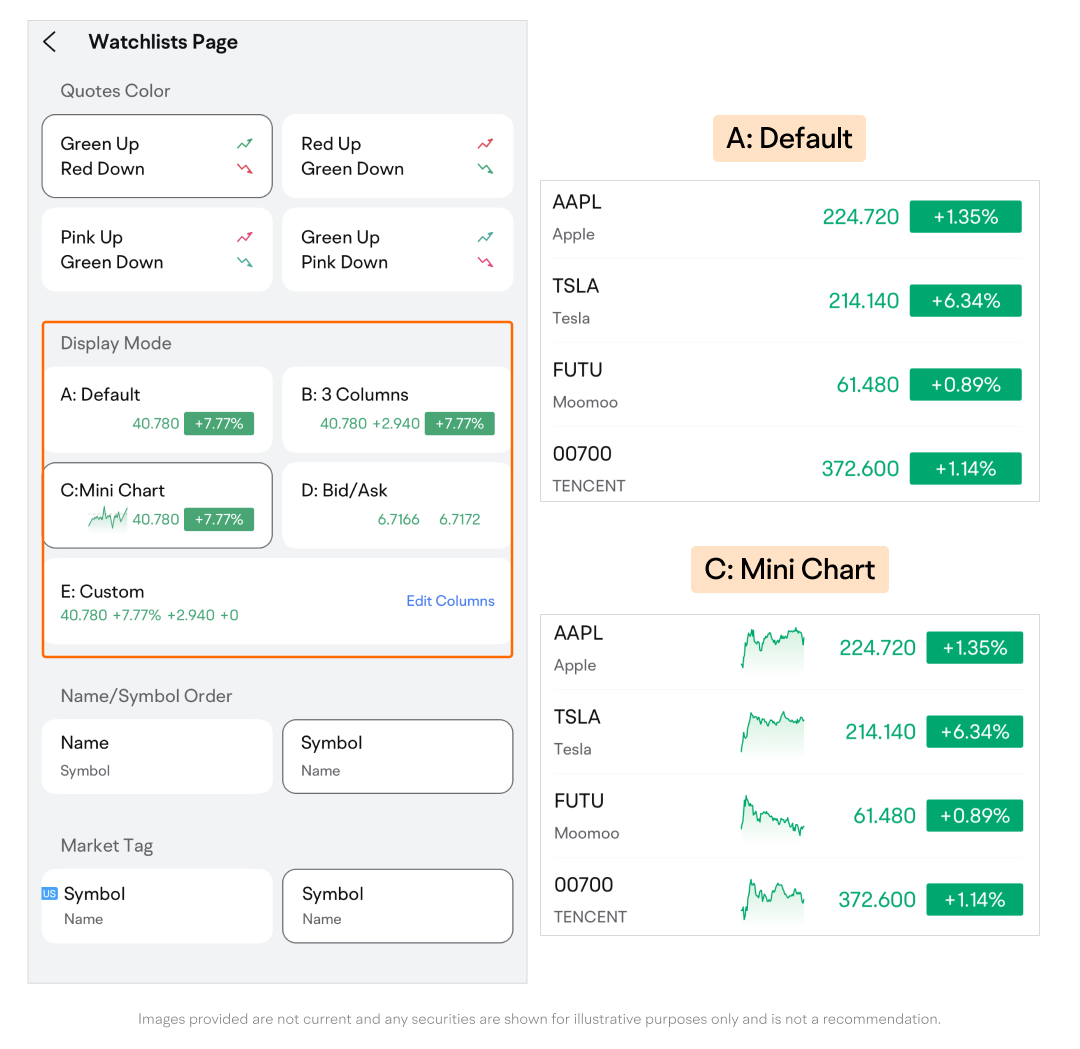Select Pink Up Green Down quotes color
Screen dimensions: 1080x1049
[x=157, y=250]
